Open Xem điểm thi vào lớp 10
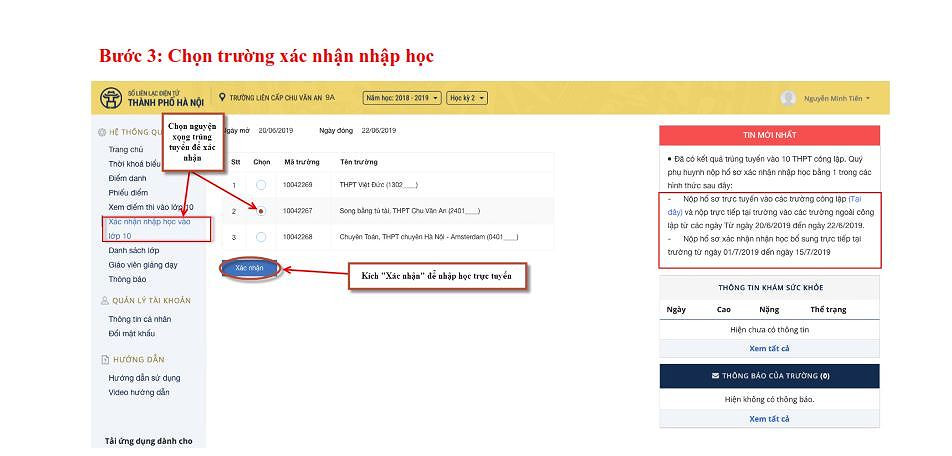952x456 pixels. point(151,207)
